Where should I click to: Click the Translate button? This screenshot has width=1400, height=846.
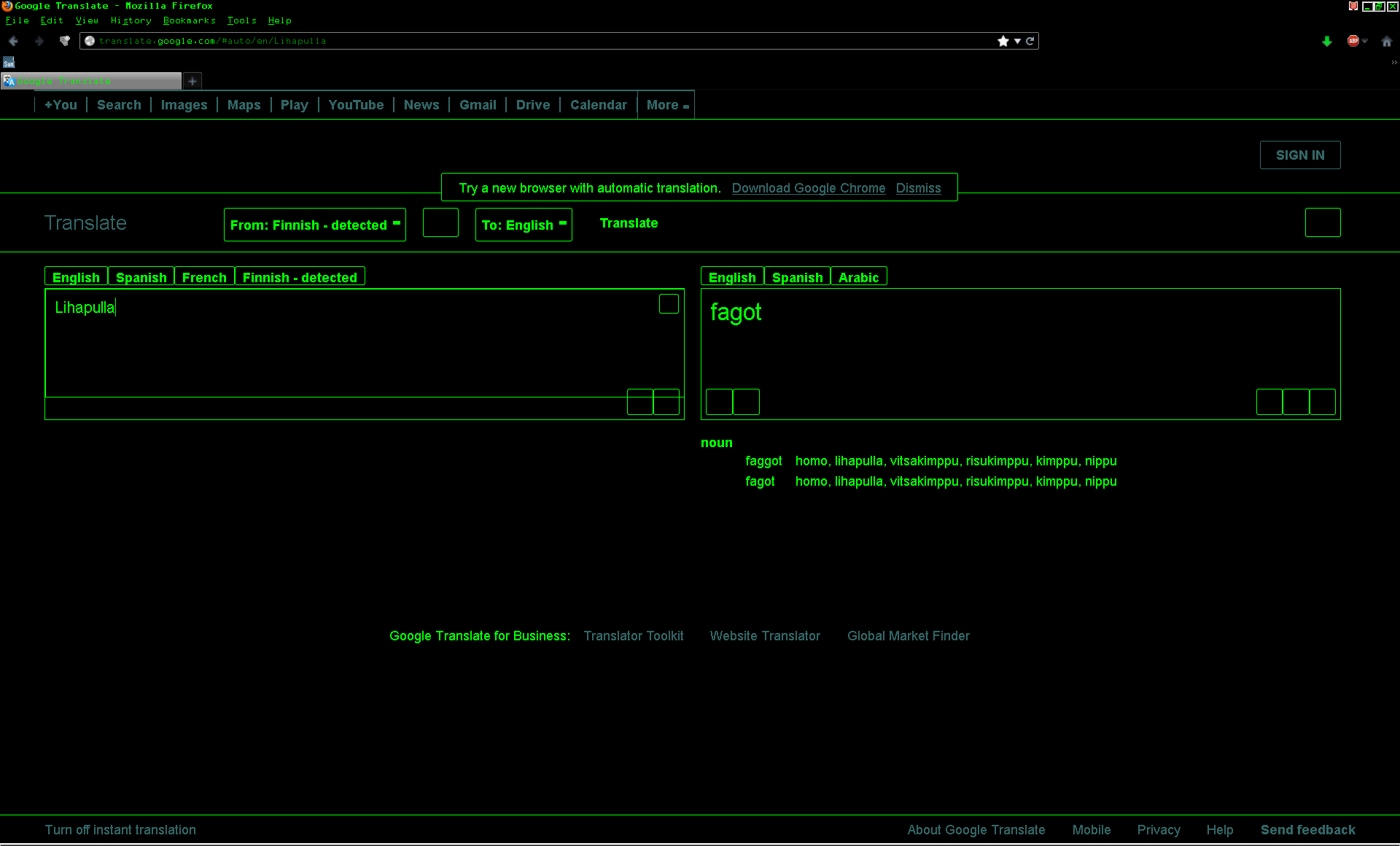629,223
